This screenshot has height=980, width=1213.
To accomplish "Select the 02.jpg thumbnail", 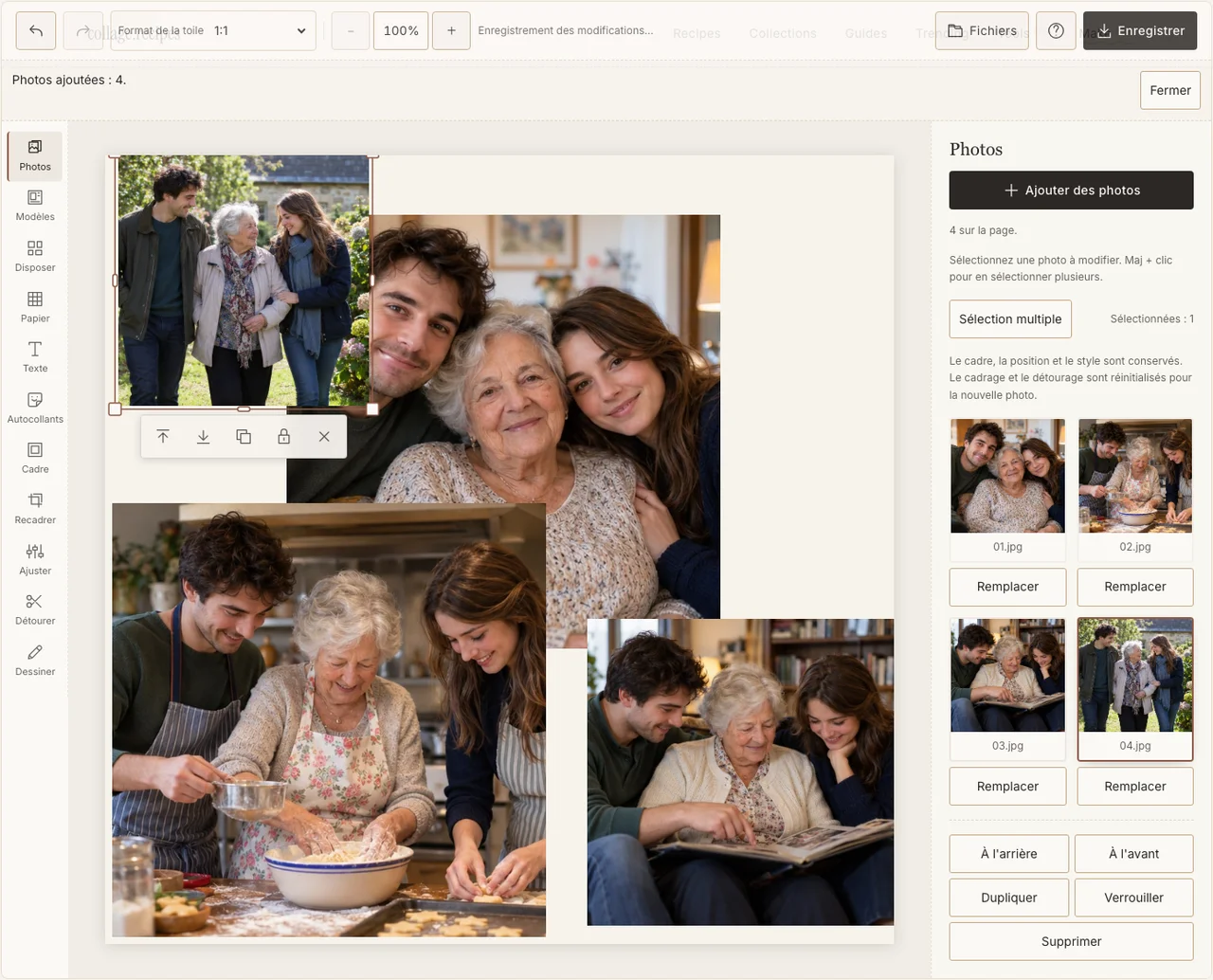I will click(1135, 489).
